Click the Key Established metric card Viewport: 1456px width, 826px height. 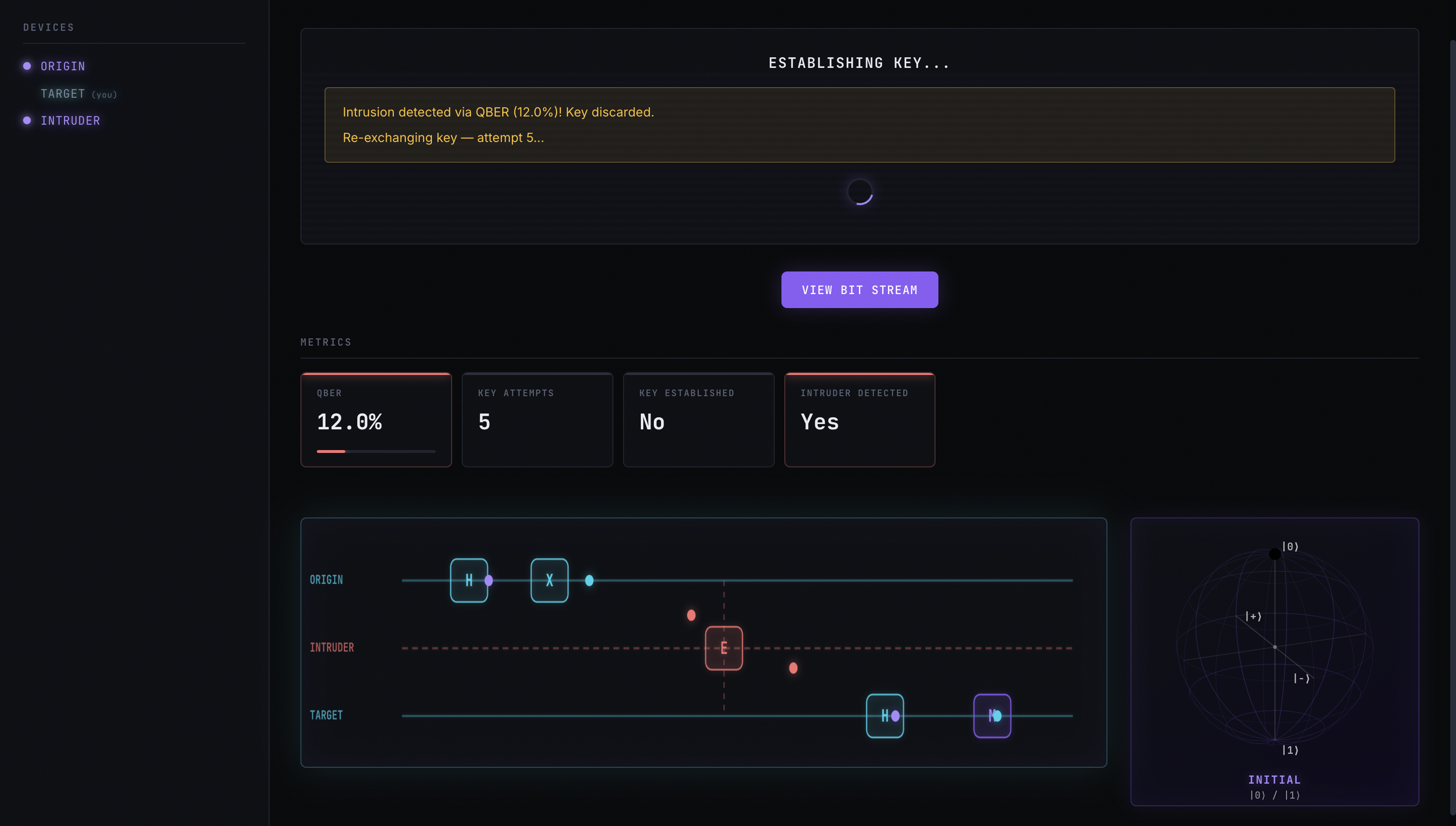[x=698, y=420]
